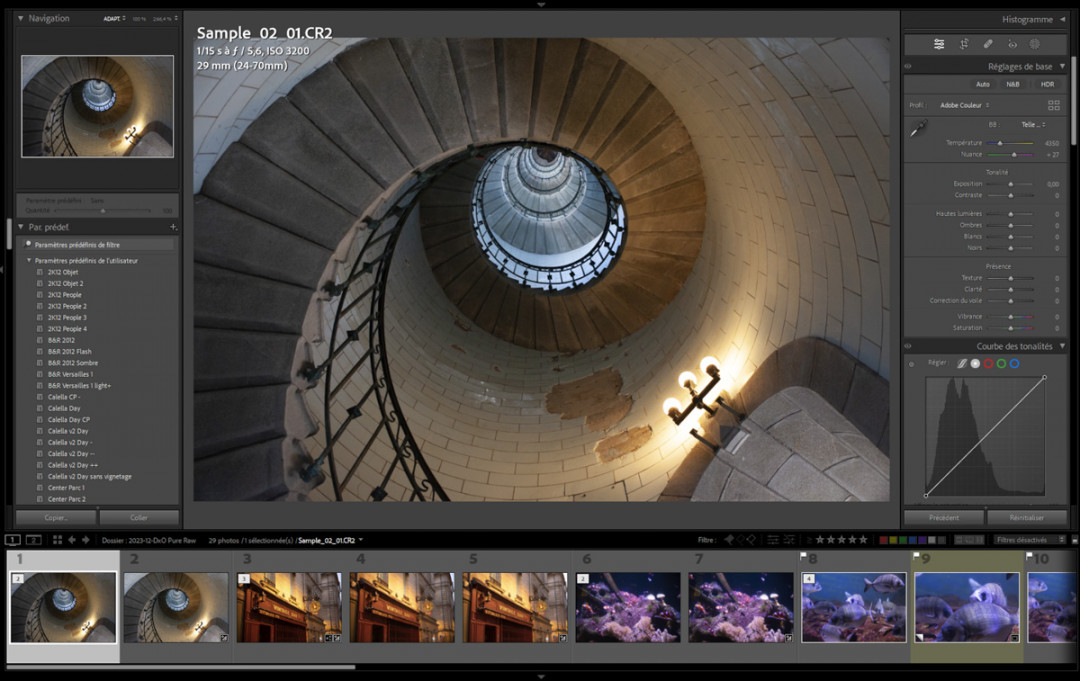Viewport: 1080px width, 681px height.
Task: Toggle visibility of Réglages de base panel
Action: coord(908,67)
